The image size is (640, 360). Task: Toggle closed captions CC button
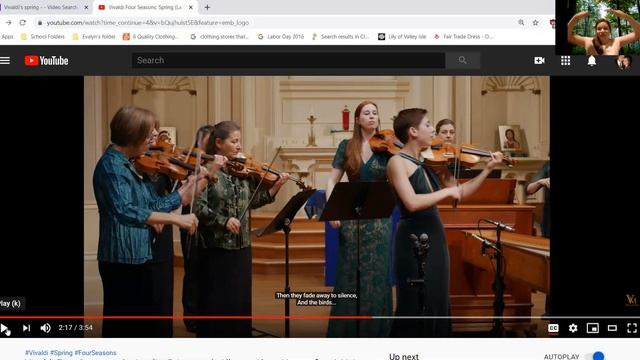(553, 328)
